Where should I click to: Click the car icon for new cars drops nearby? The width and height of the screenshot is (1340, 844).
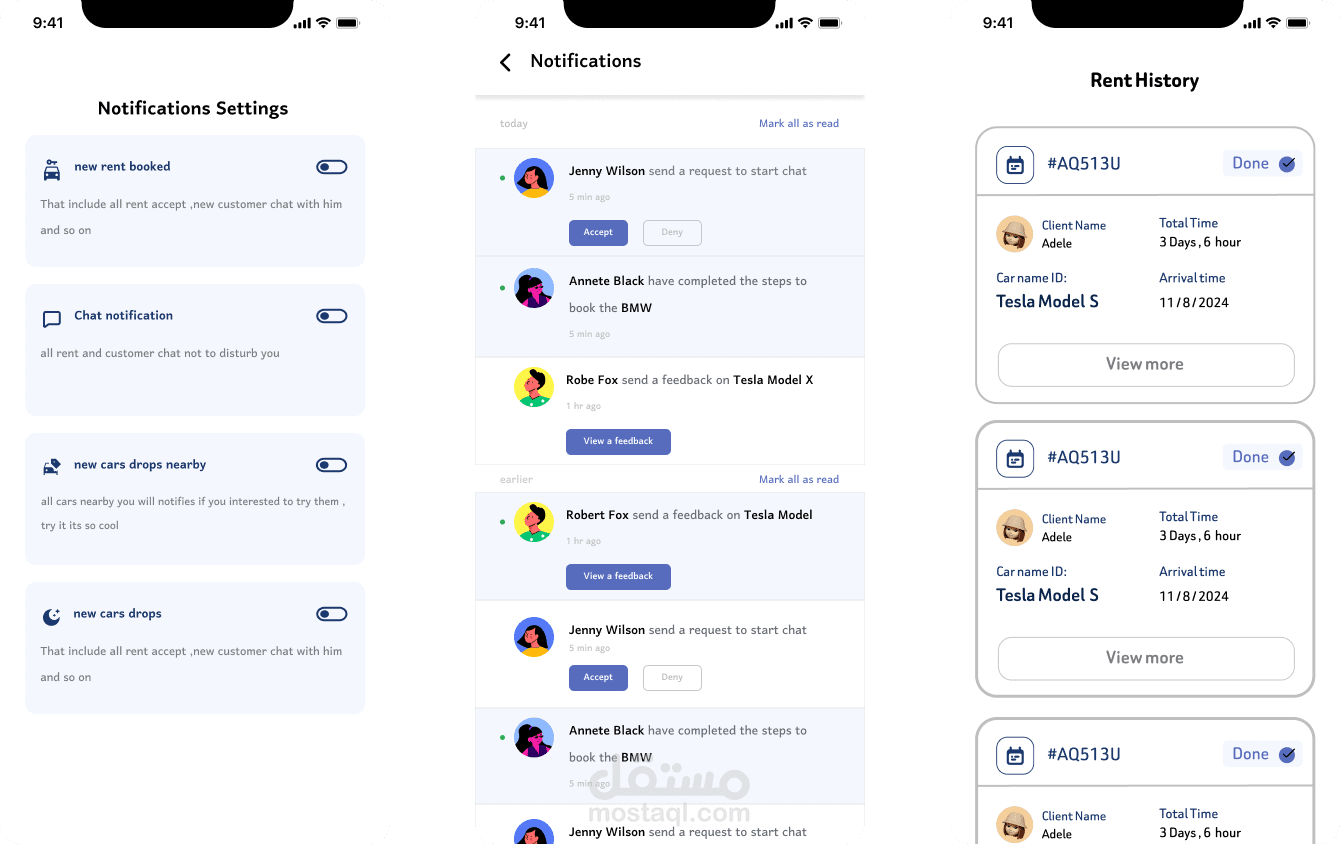[x=52, y=467]
